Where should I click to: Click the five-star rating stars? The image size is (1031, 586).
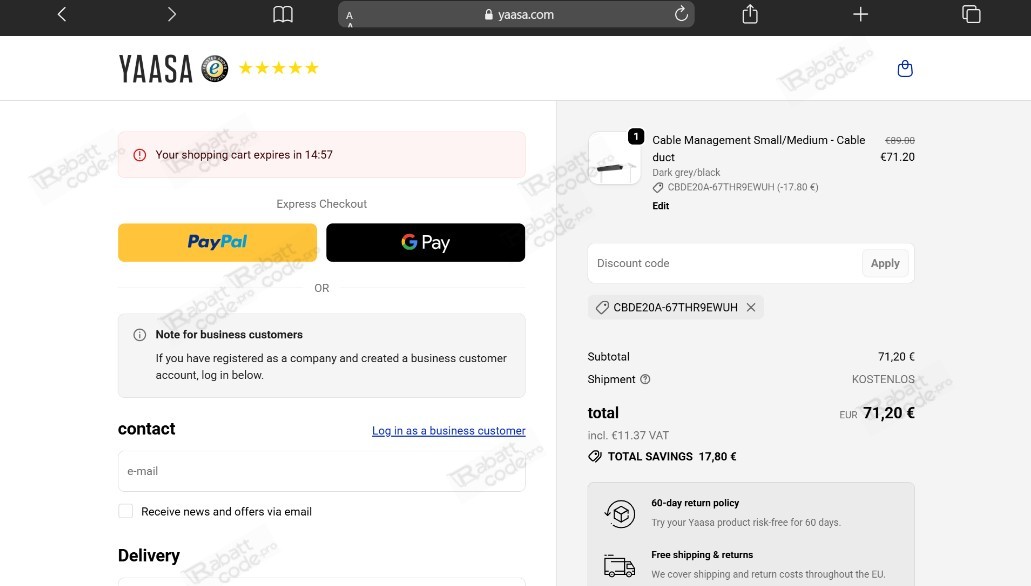coord(279,68)
